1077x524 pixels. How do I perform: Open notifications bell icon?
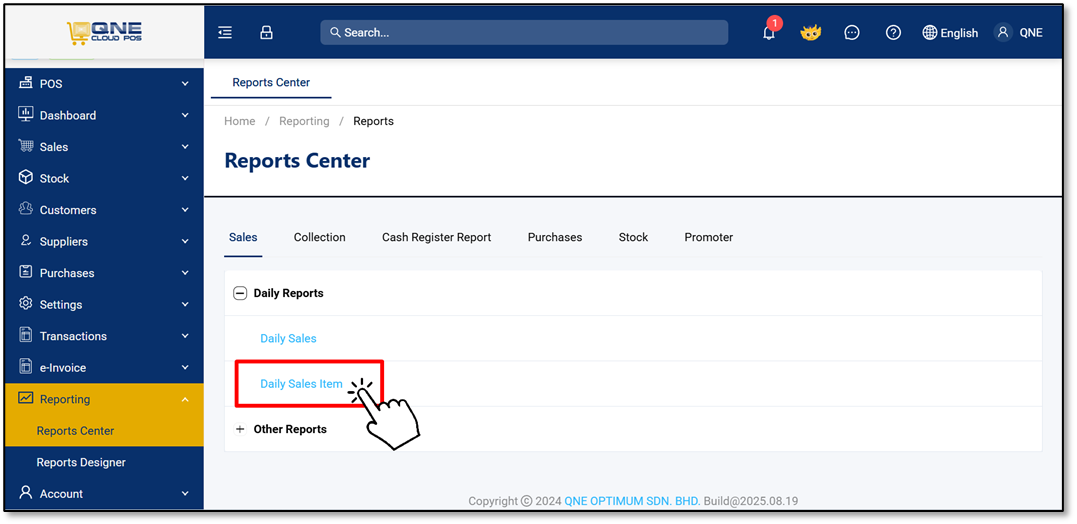[x=769, y=32]
